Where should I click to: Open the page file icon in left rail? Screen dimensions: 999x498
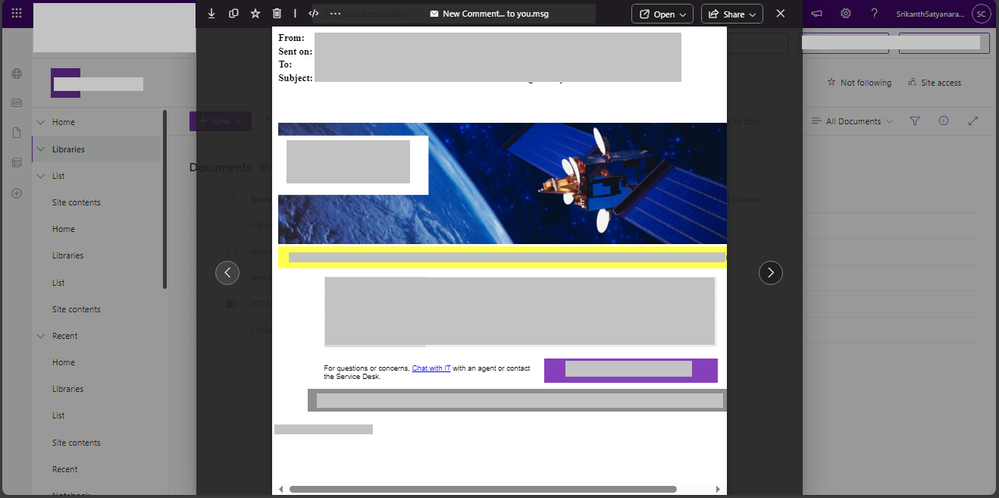pyautogui.click(x=17, y=132)
